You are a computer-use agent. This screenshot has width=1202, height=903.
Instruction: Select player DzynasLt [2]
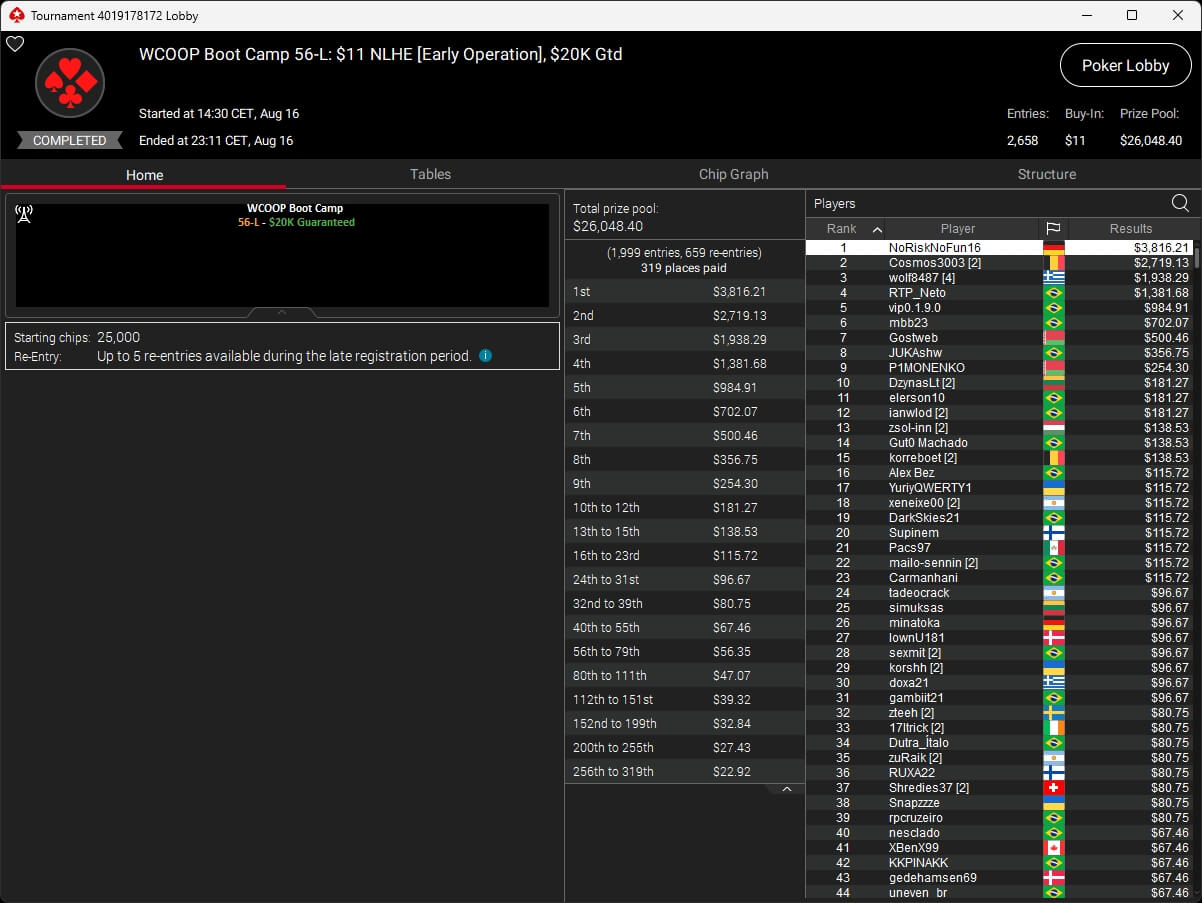pyautogui.click(x=999, y=382)
